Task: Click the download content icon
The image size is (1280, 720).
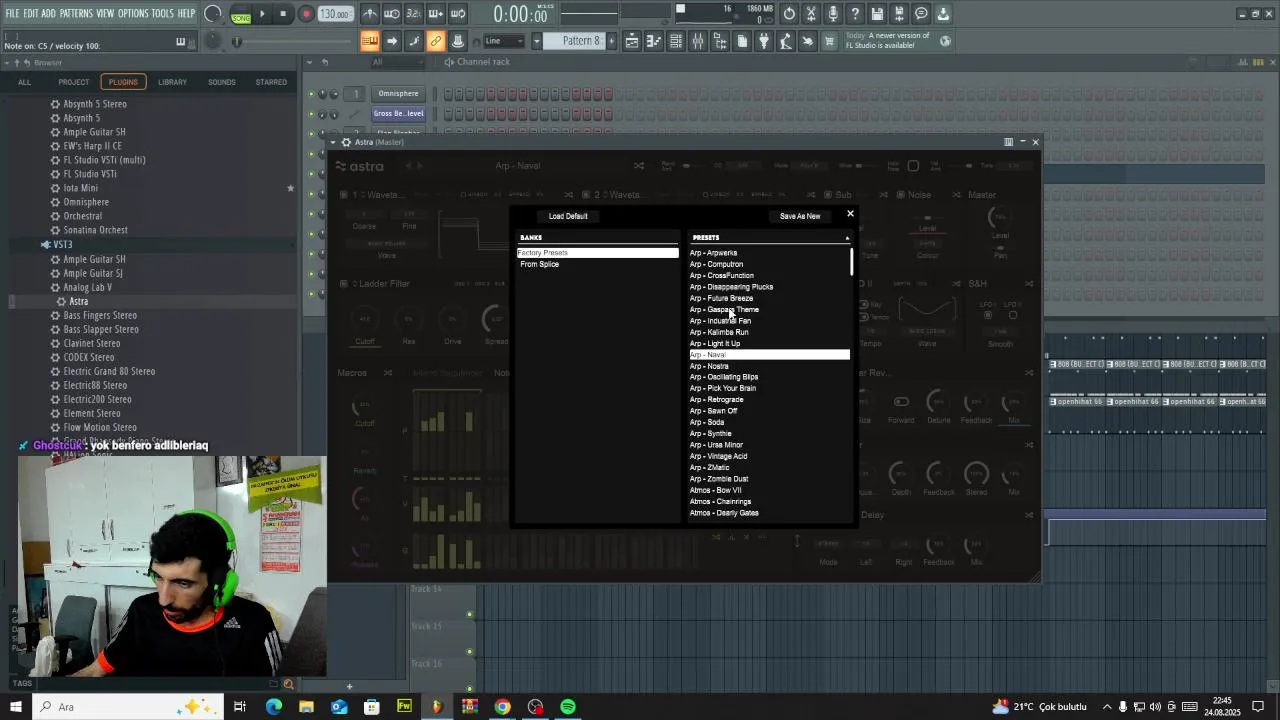Action: click(x=943, y=14)
